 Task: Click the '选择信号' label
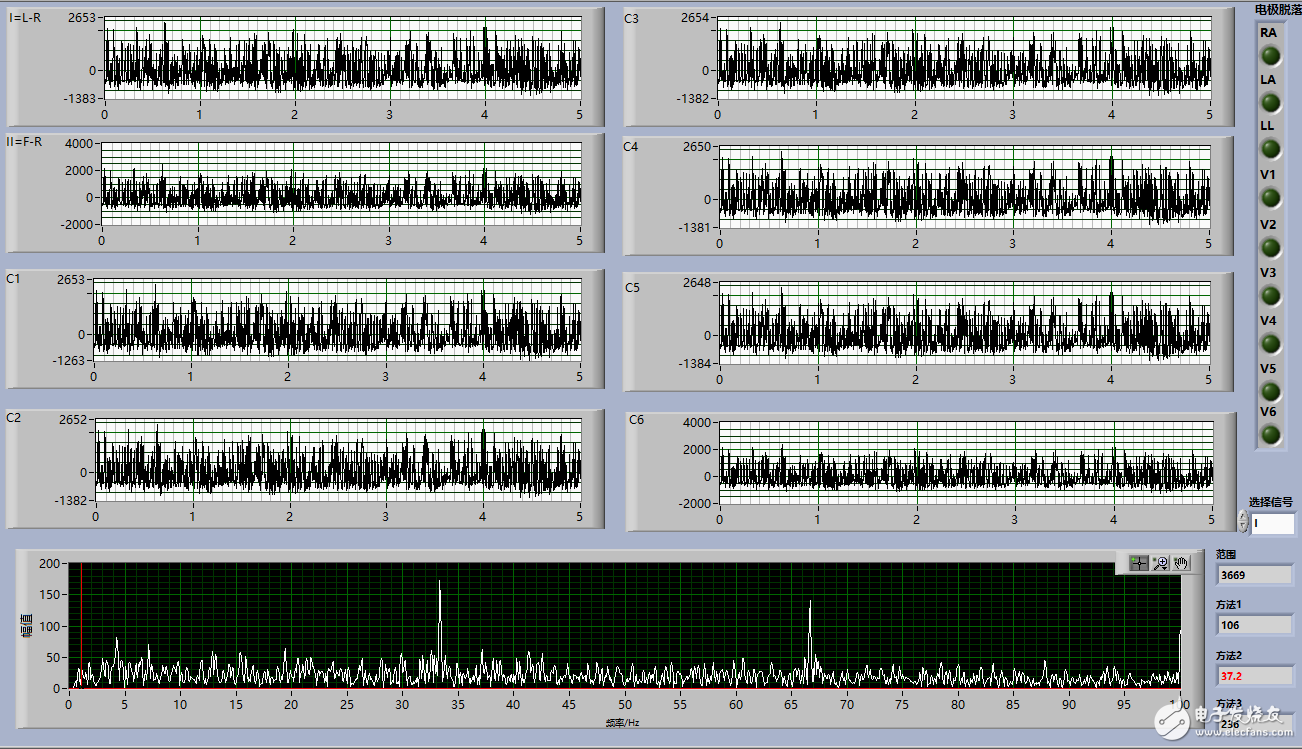pos(1270,502)
